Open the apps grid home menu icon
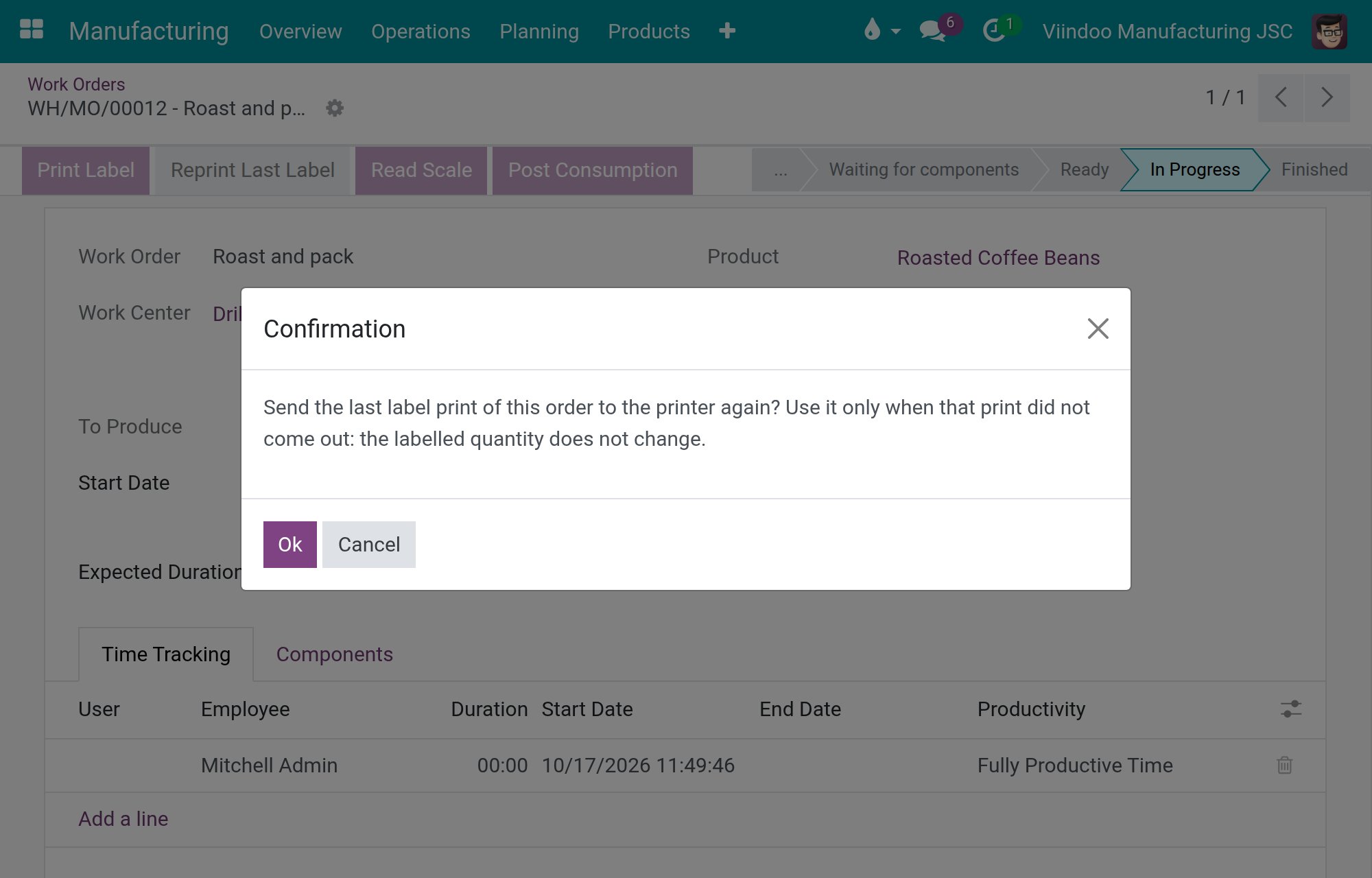This screenshot has height=878, width=1372. point(32,30)
